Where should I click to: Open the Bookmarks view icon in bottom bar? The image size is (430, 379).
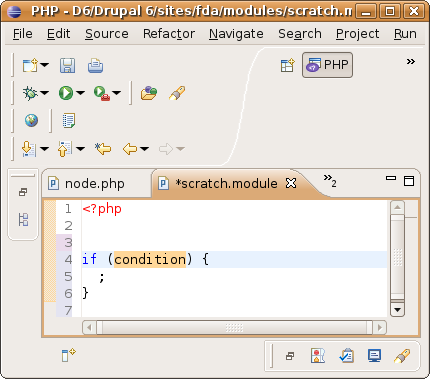[318, 356]
